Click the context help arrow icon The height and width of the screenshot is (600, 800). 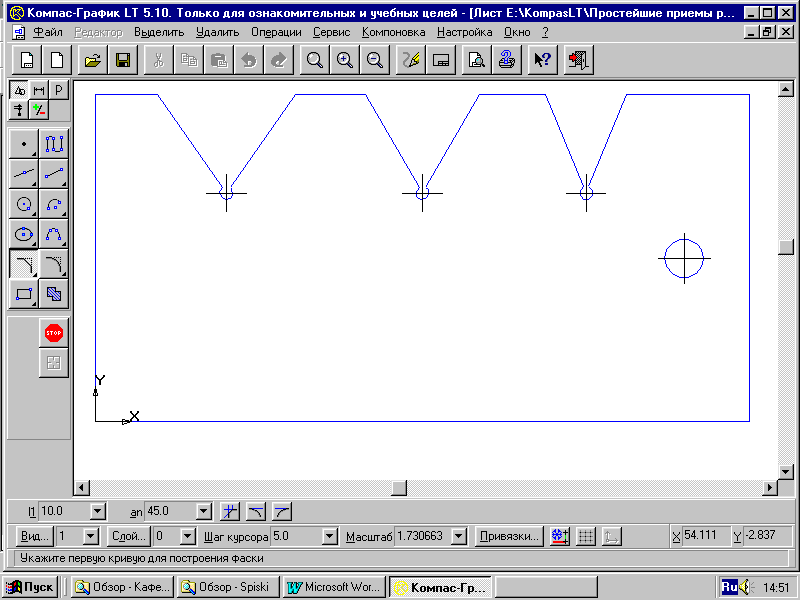click(542, 60)
